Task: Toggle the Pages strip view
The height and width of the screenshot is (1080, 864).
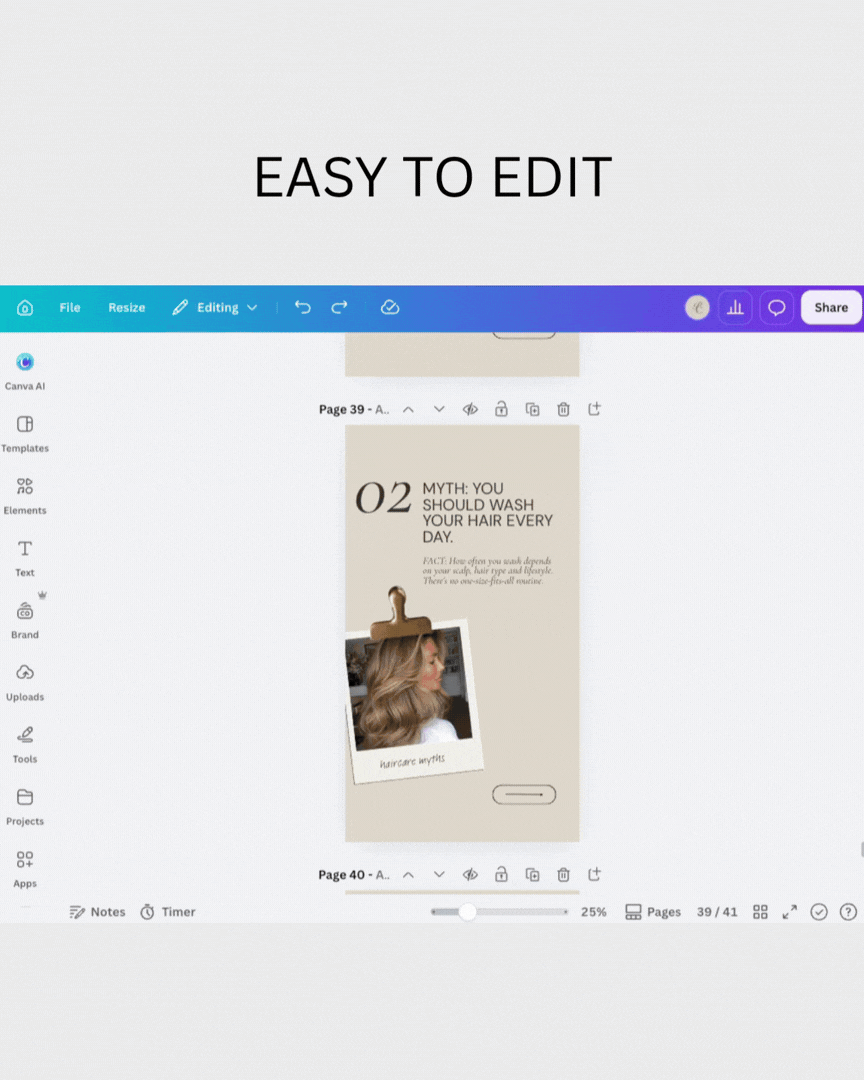Action: click(652, 912)
